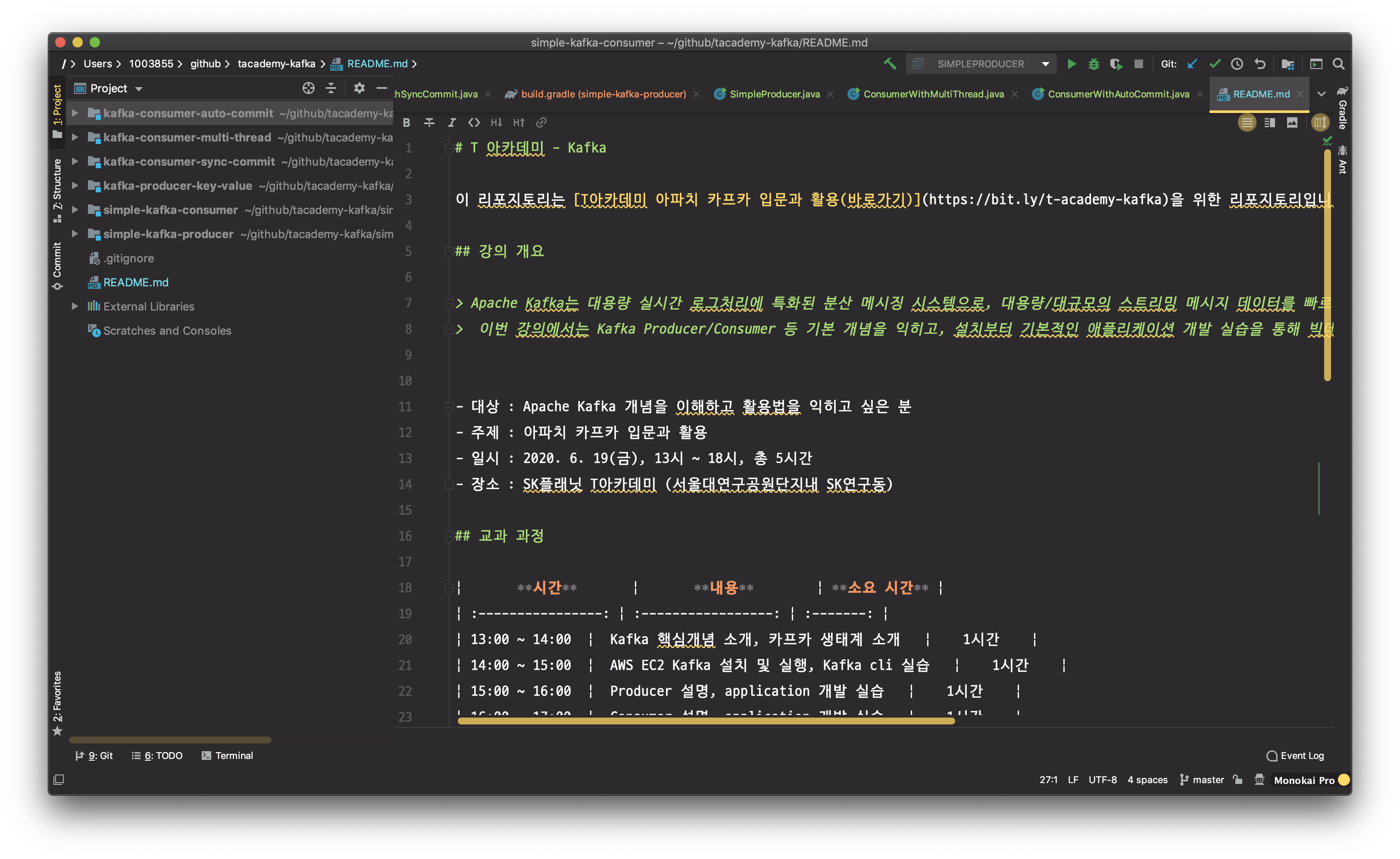Switch to ConsumerWithAutoCommit.java tab
Screen dimensions: 1400x859
[1118, 94]
